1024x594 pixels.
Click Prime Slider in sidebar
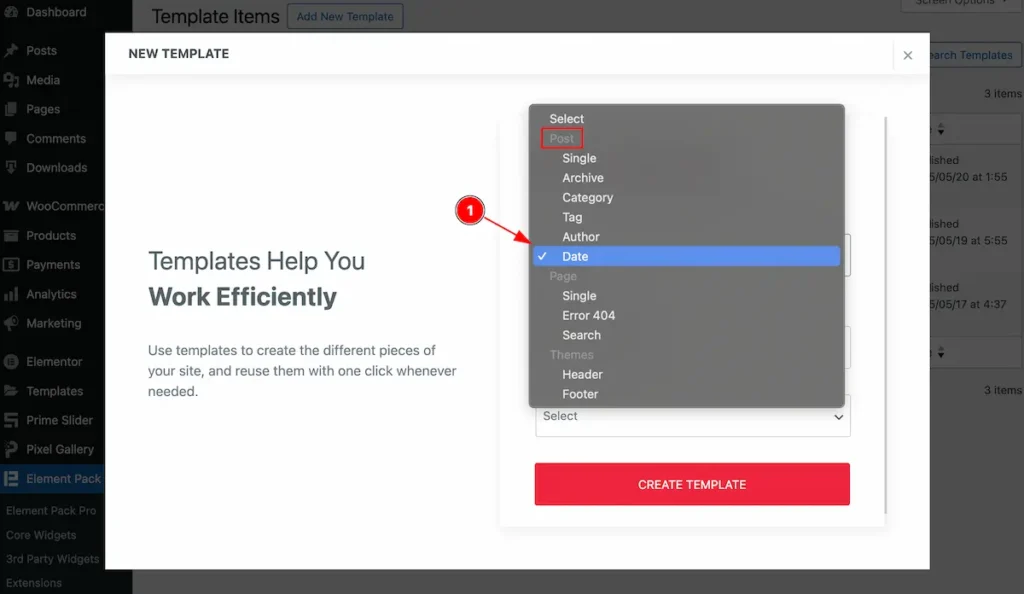pyautogui.click(x=59, y=420)
